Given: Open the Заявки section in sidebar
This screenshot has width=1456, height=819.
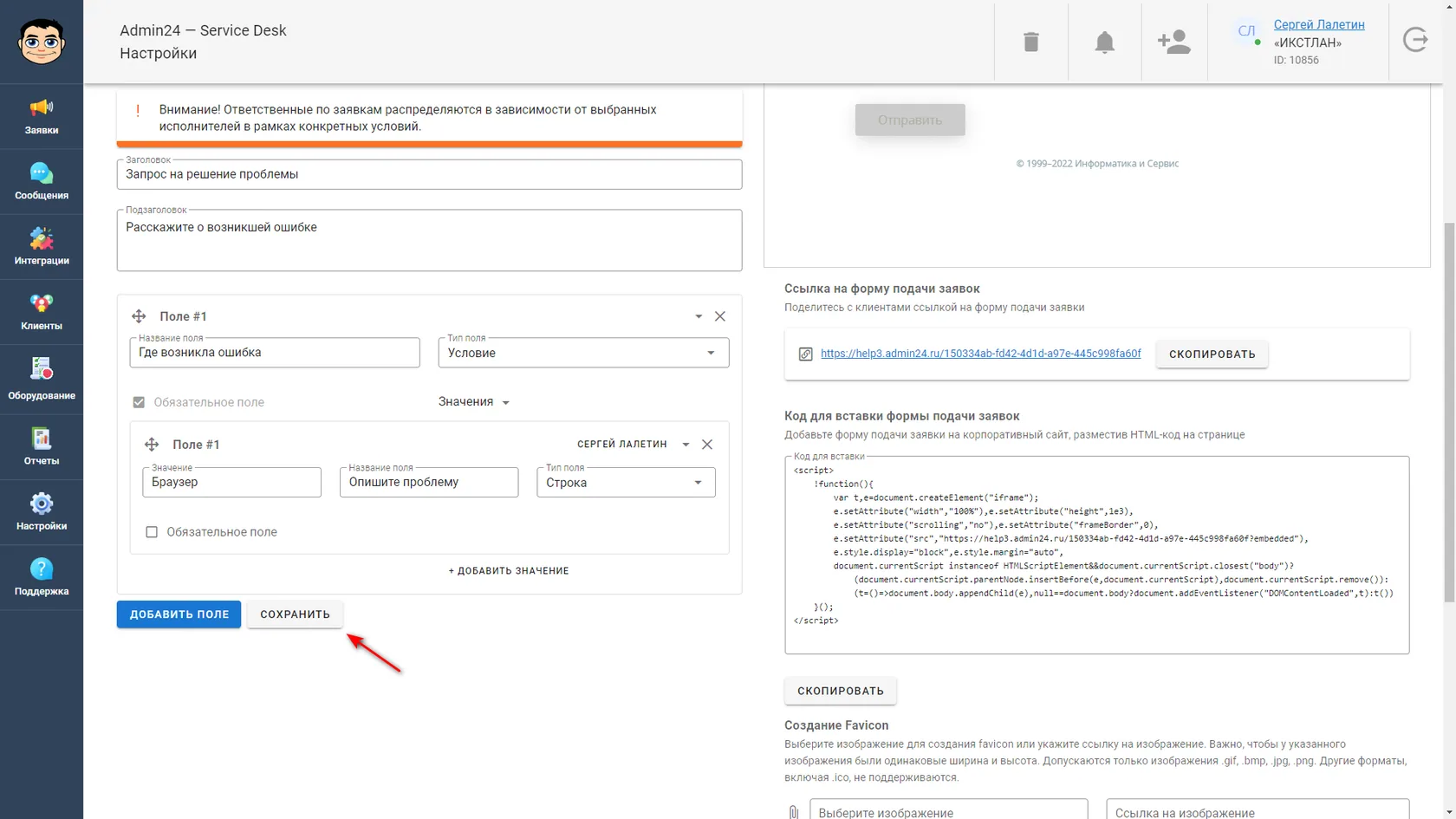Looking at the screenshot, I should 42,116.
